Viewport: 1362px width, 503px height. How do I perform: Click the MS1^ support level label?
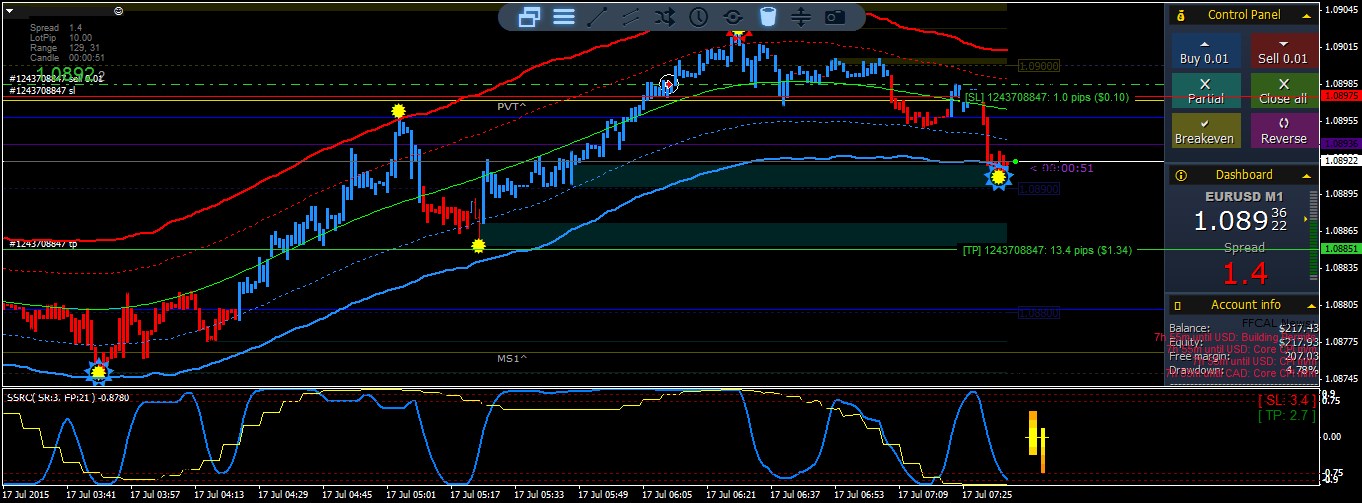click(x=512, y=358)
